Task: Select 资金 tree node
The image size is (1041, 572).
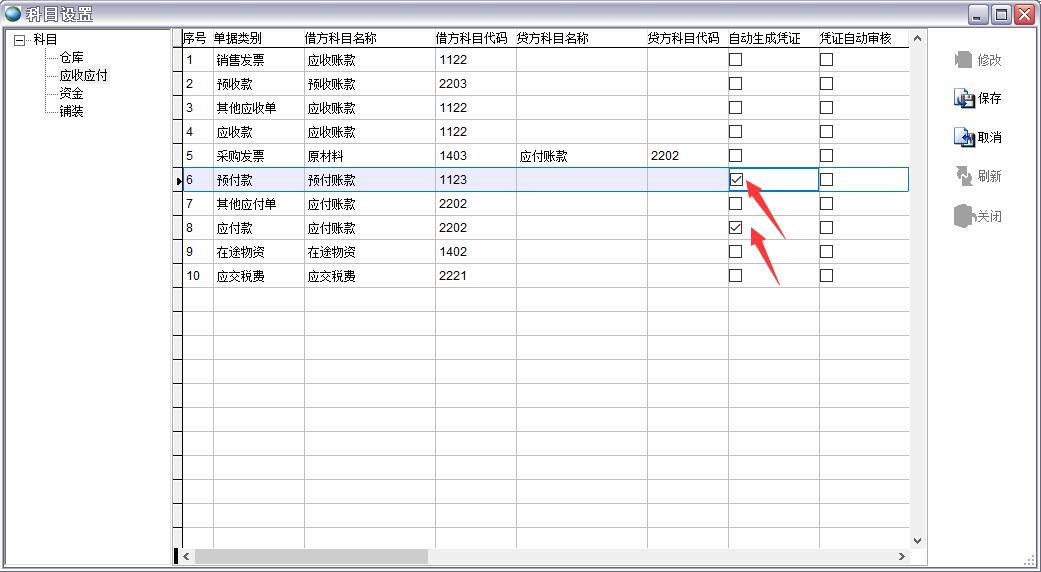Action: point(71,93)
